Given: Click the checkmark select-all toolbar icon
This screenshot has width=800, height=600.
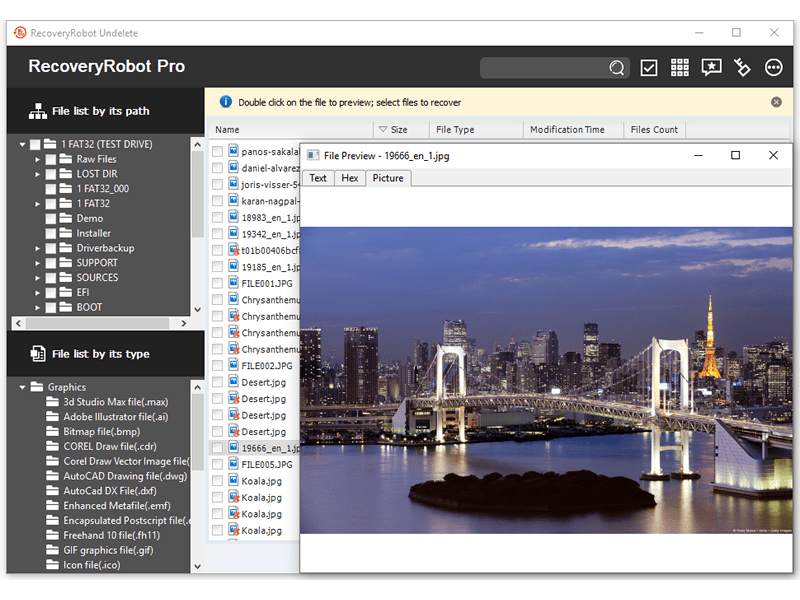Looking at the screenshot, I should (649, 68).
